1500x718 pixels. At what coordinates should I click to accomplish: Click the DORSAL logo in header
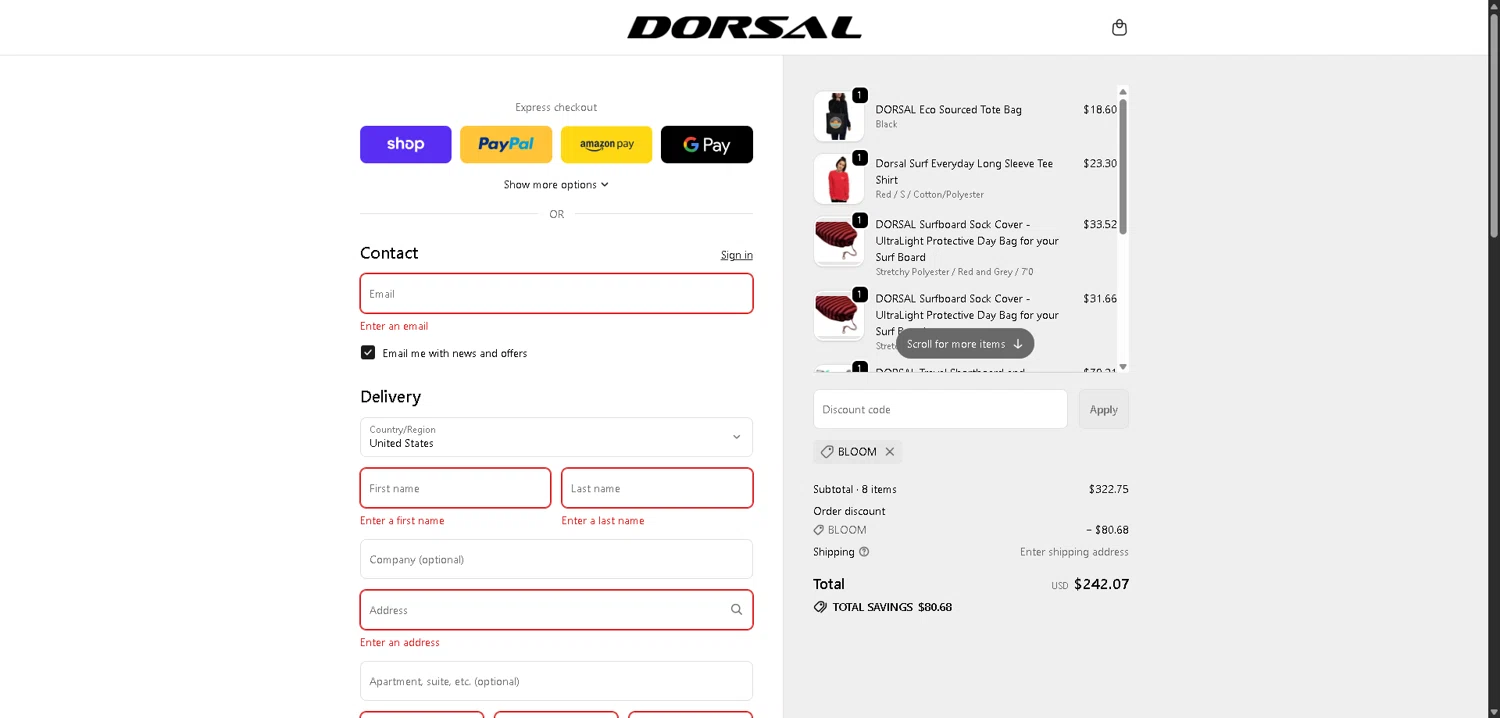(744, 27)
